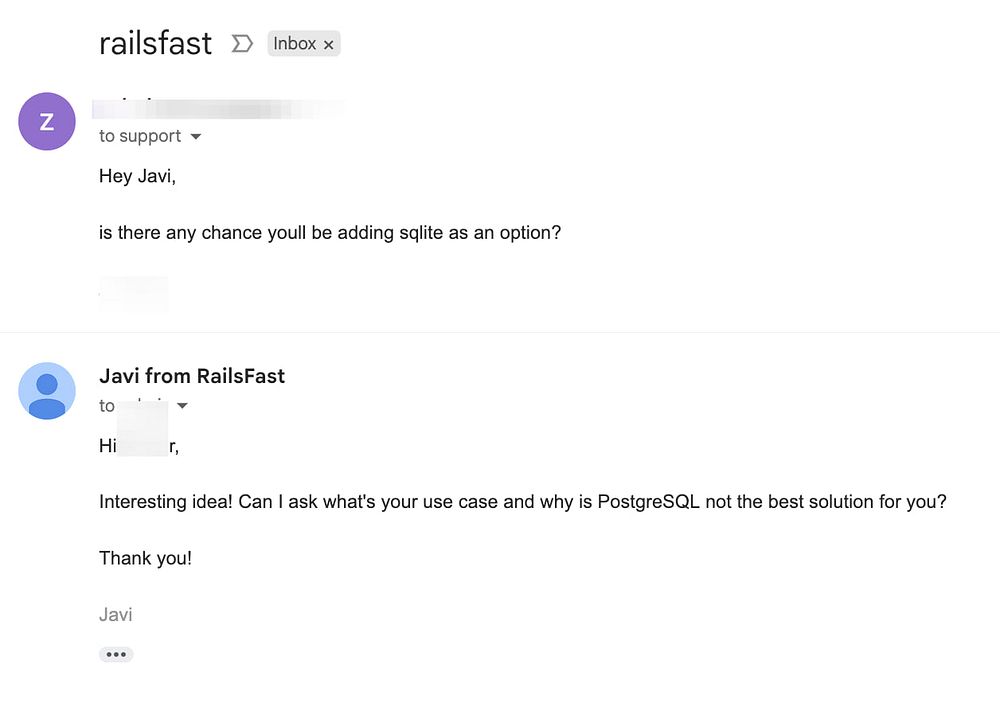The height and width of the screenshot is (723, 1000).
Task: Remove the Inbox label with the x
Action: point(328,45)
